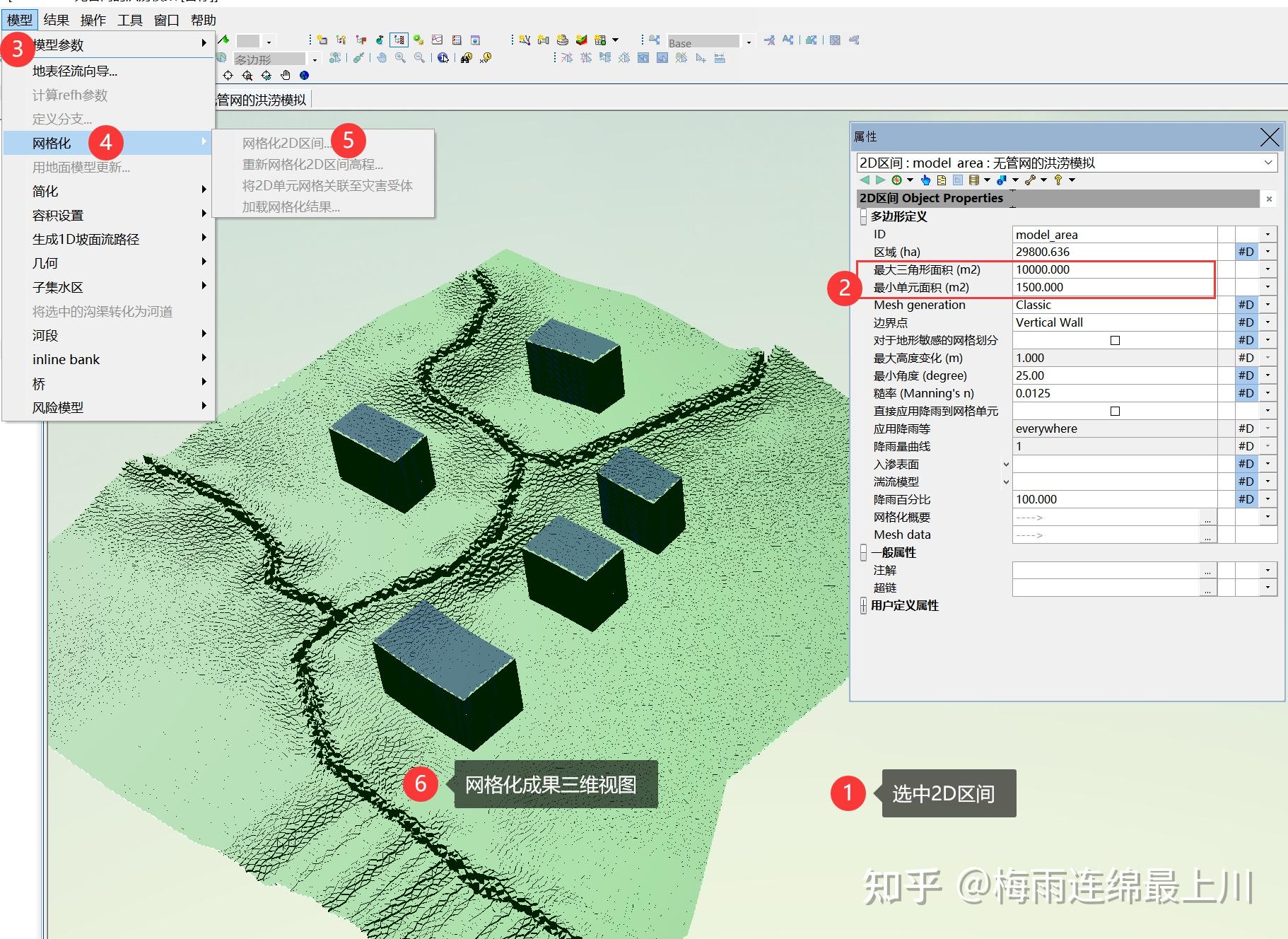Open the 2D区间 selector dropdown at panel top
This screenshot has height=939, width=1288.
[1269, 162]
